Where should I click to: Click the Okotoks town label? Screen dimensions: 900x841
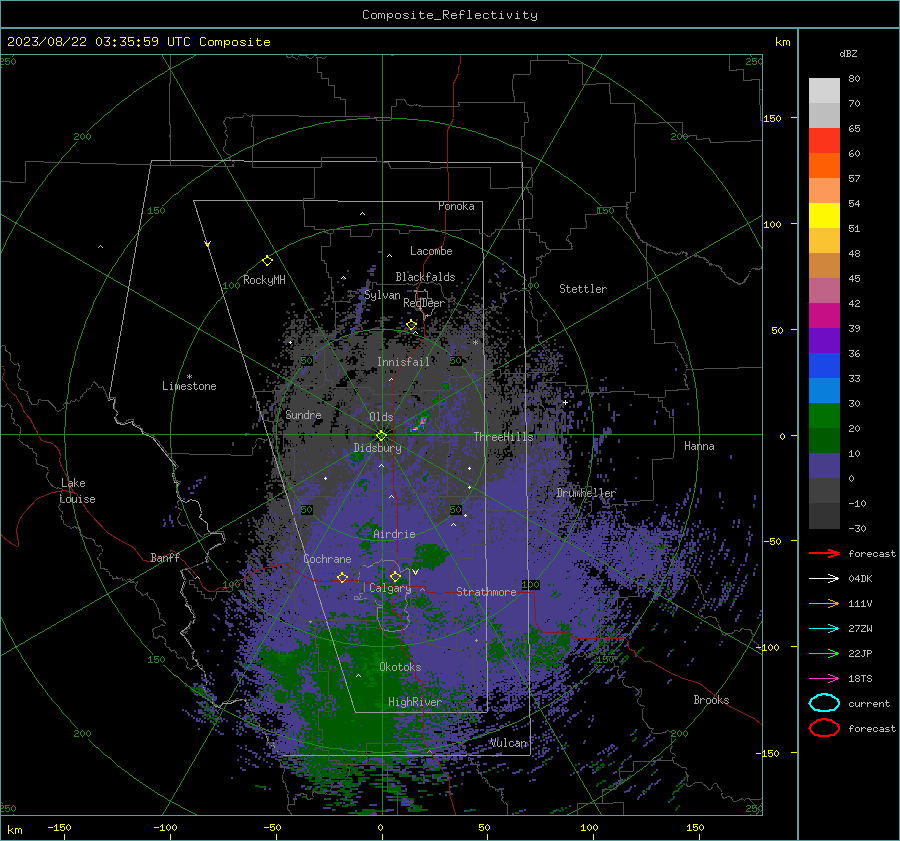click(x=400, y=666)
